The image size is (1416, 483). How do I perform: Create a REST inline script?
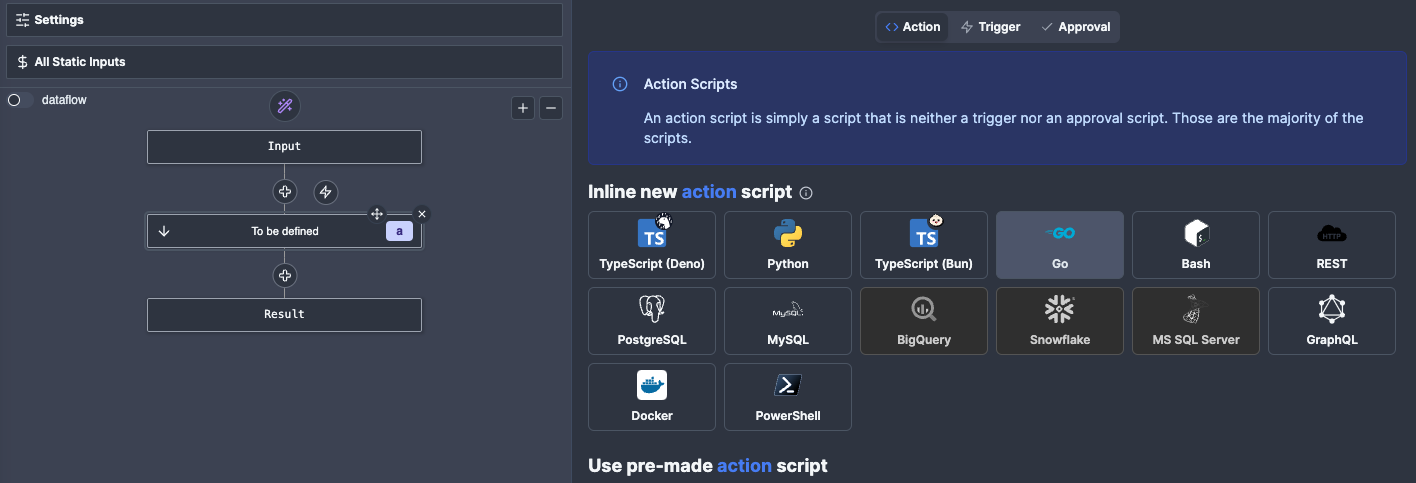click(x=1332, y=245)
